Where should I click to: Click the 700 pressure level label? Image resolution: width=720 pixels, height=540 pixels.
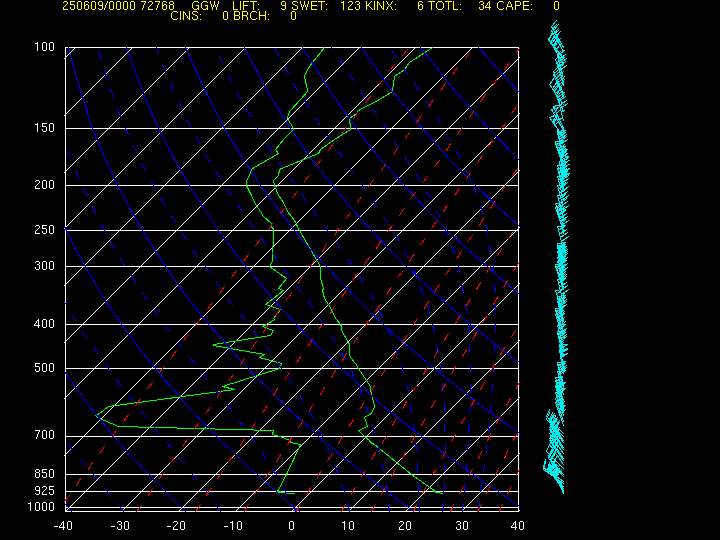tap(45, 435)
